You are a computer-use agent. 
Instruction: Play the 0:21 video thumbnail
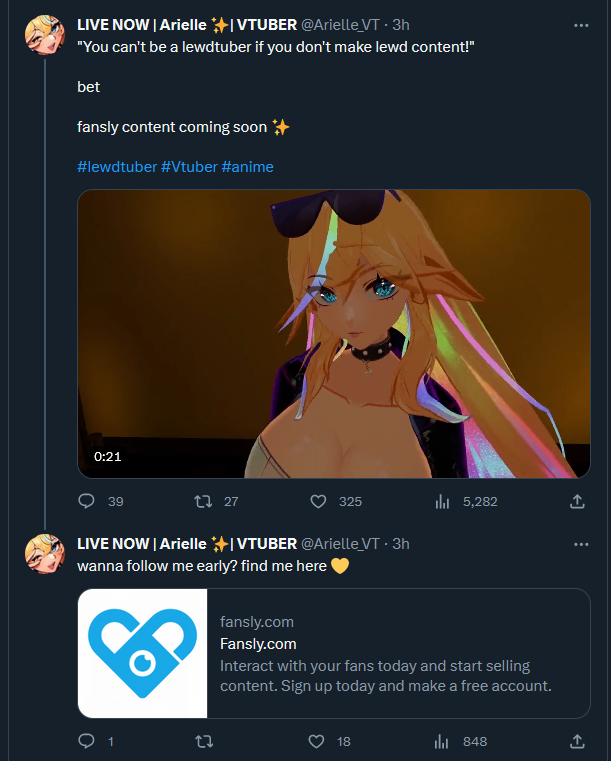[x=334, y=333]
